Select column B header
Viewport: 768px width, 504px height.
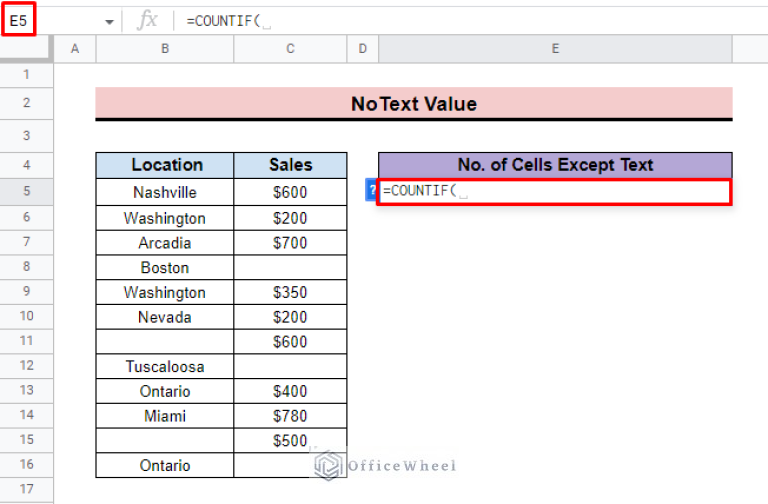point(165,49)
